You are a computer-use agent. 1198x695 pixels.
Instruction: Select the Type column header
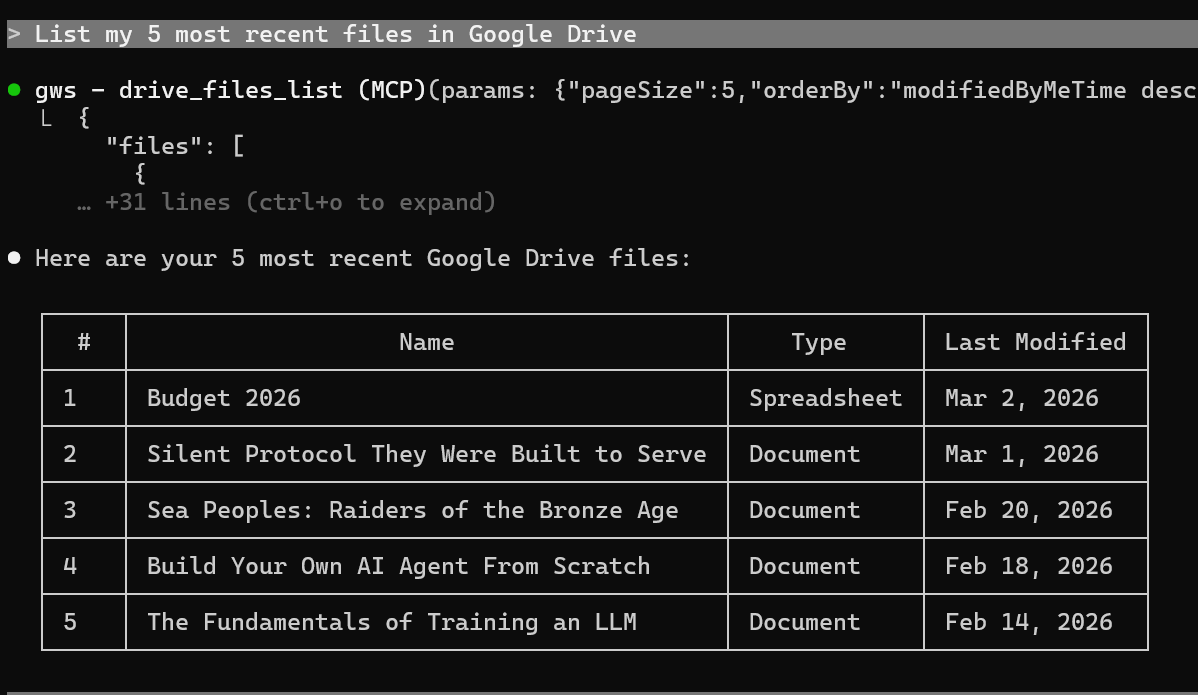[x=818, y=342]
